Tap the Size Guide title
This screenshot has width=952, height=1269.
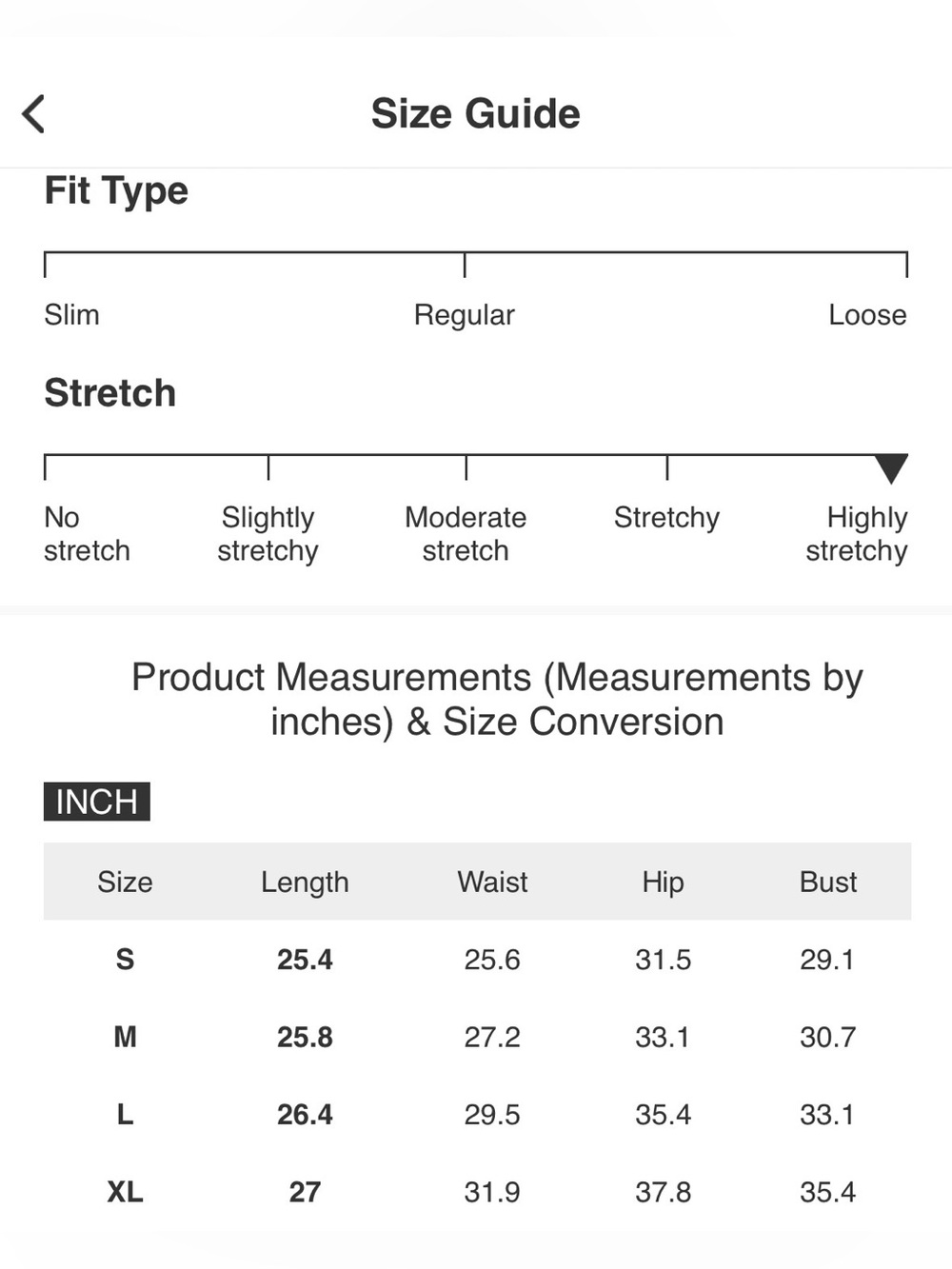click(x=475, y=114)
